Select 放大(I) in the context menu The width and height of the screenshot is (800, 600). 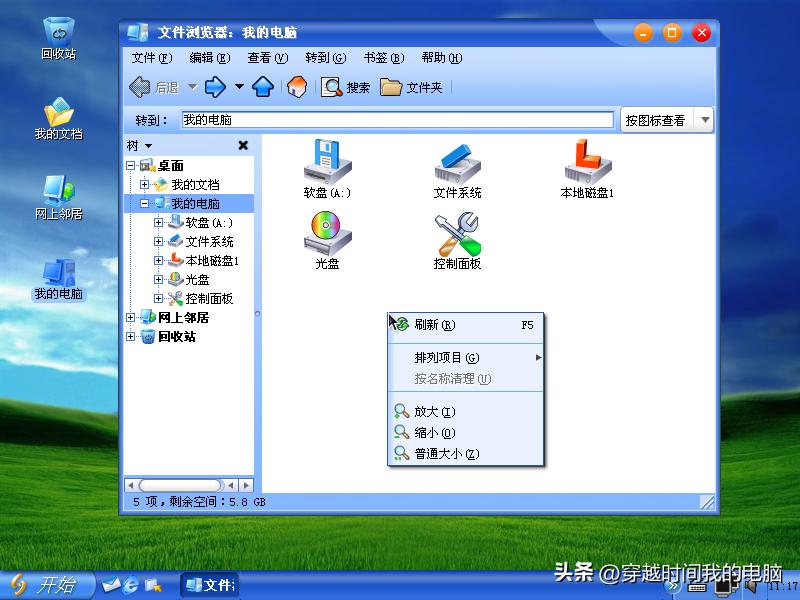point(430,411)
